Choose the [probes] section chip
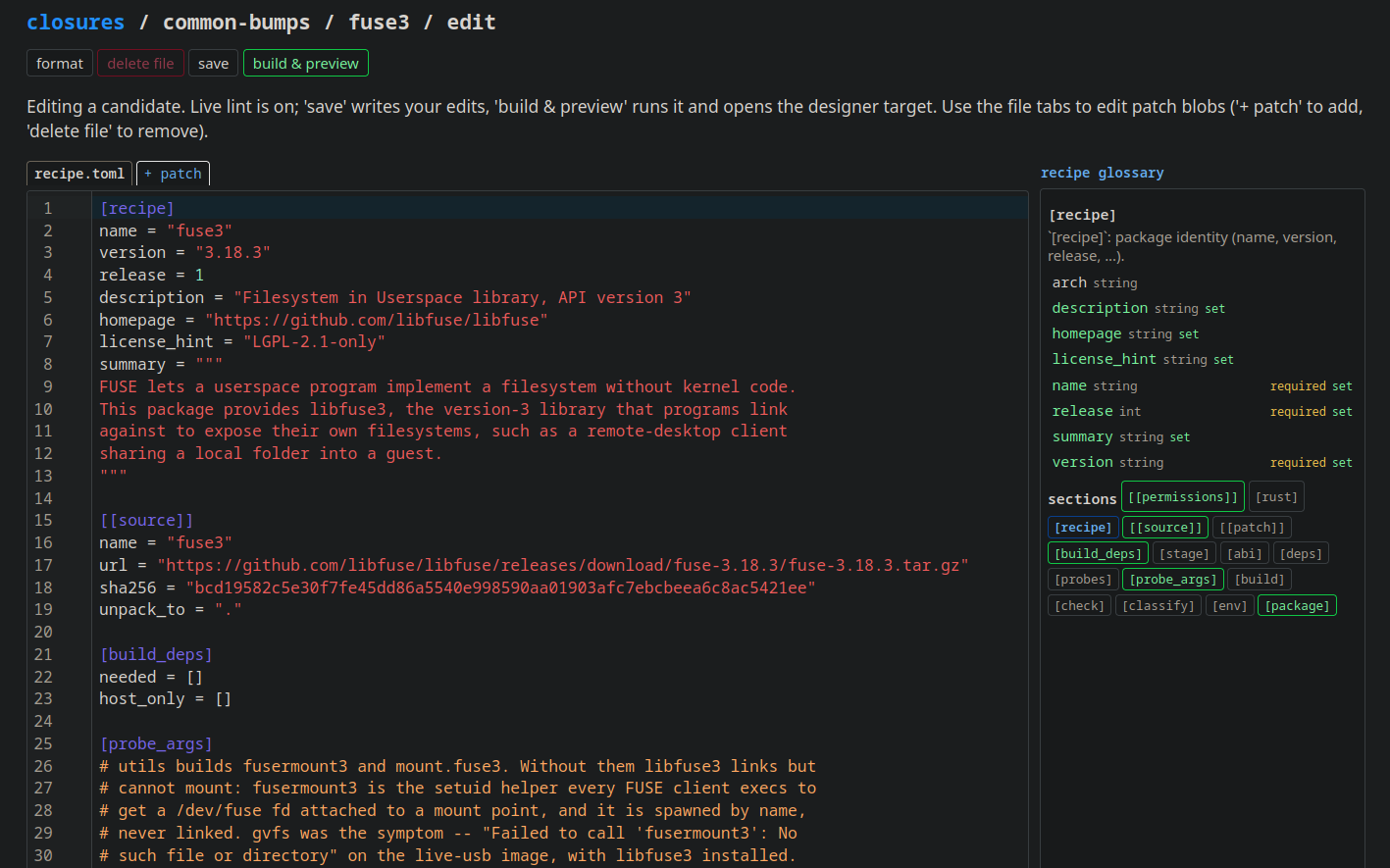Screen dimensions: 1390x868 tap(1083, 580)
